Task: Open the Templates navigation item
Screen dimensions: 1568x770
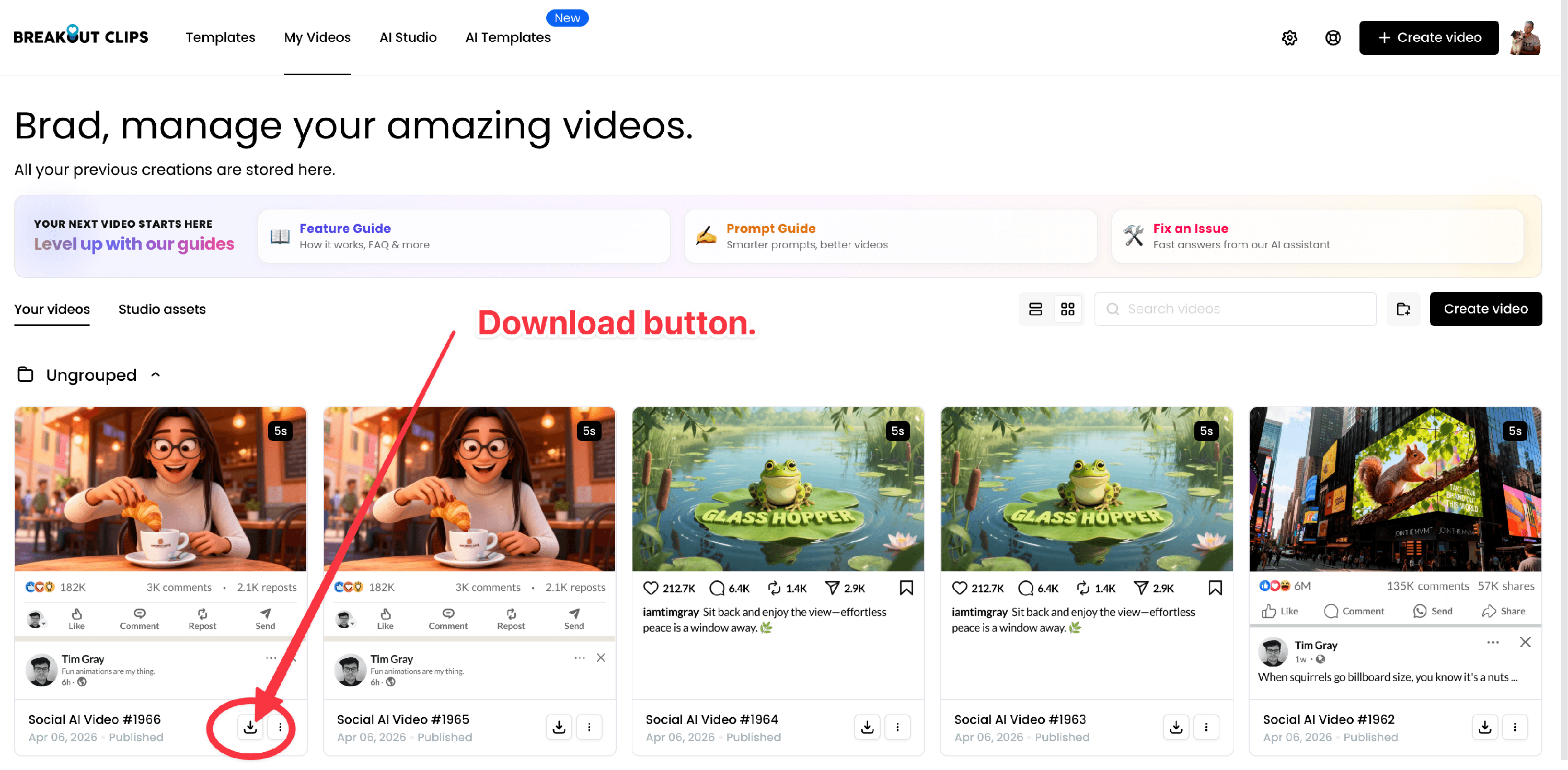Action: [x=221, y=38]
